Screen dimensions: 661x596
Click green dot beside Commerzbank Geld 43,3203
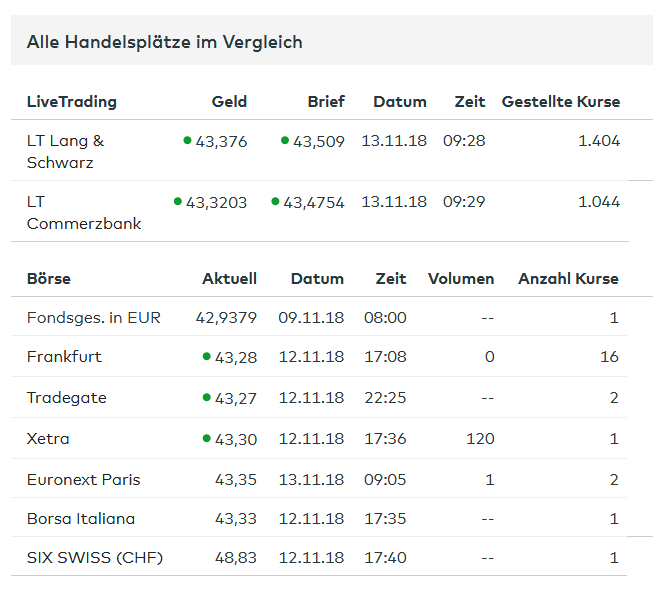177,201
